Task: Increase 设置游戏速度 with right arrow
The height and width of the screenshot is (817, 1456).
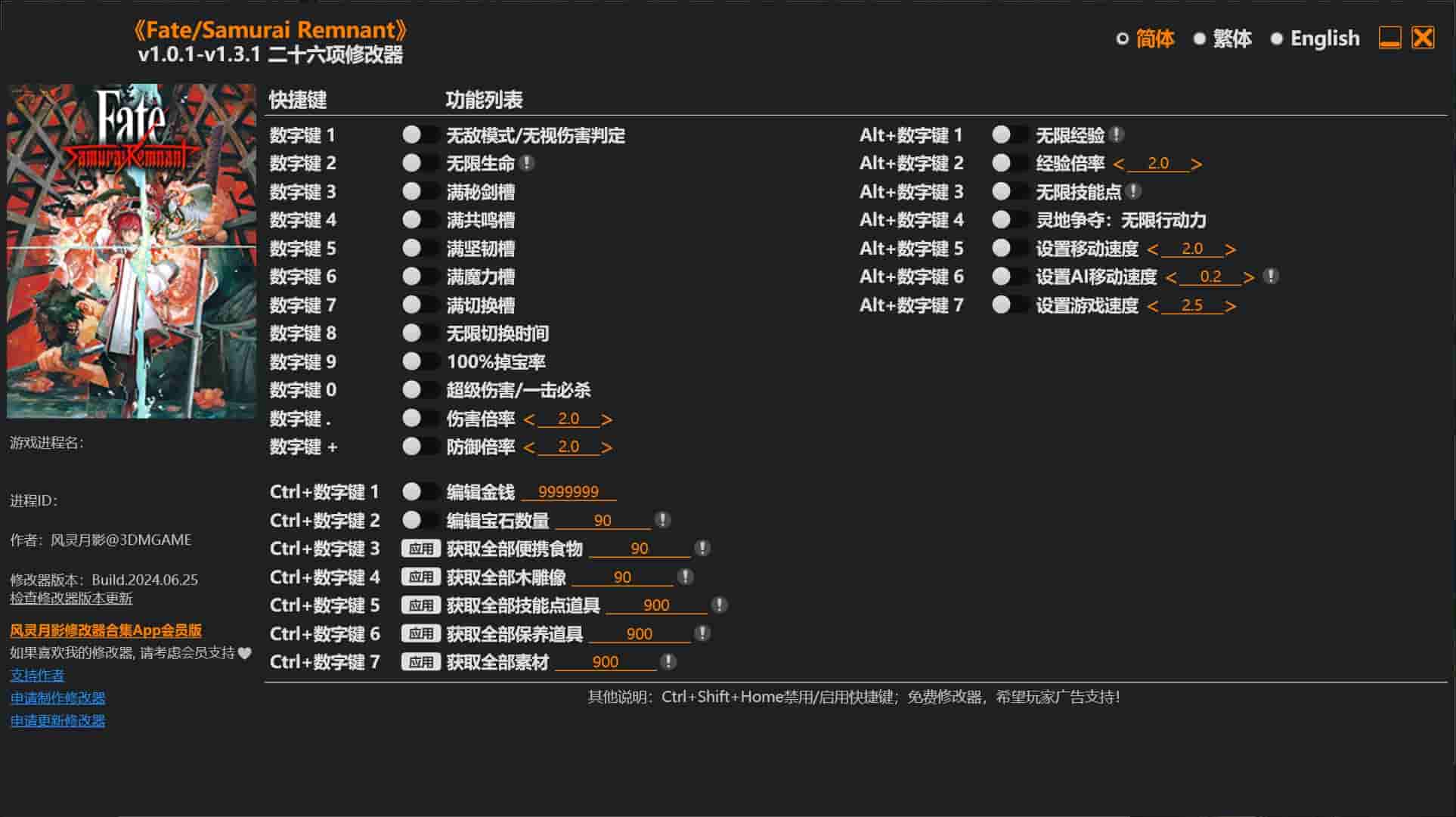Action: coord(1231,306)
